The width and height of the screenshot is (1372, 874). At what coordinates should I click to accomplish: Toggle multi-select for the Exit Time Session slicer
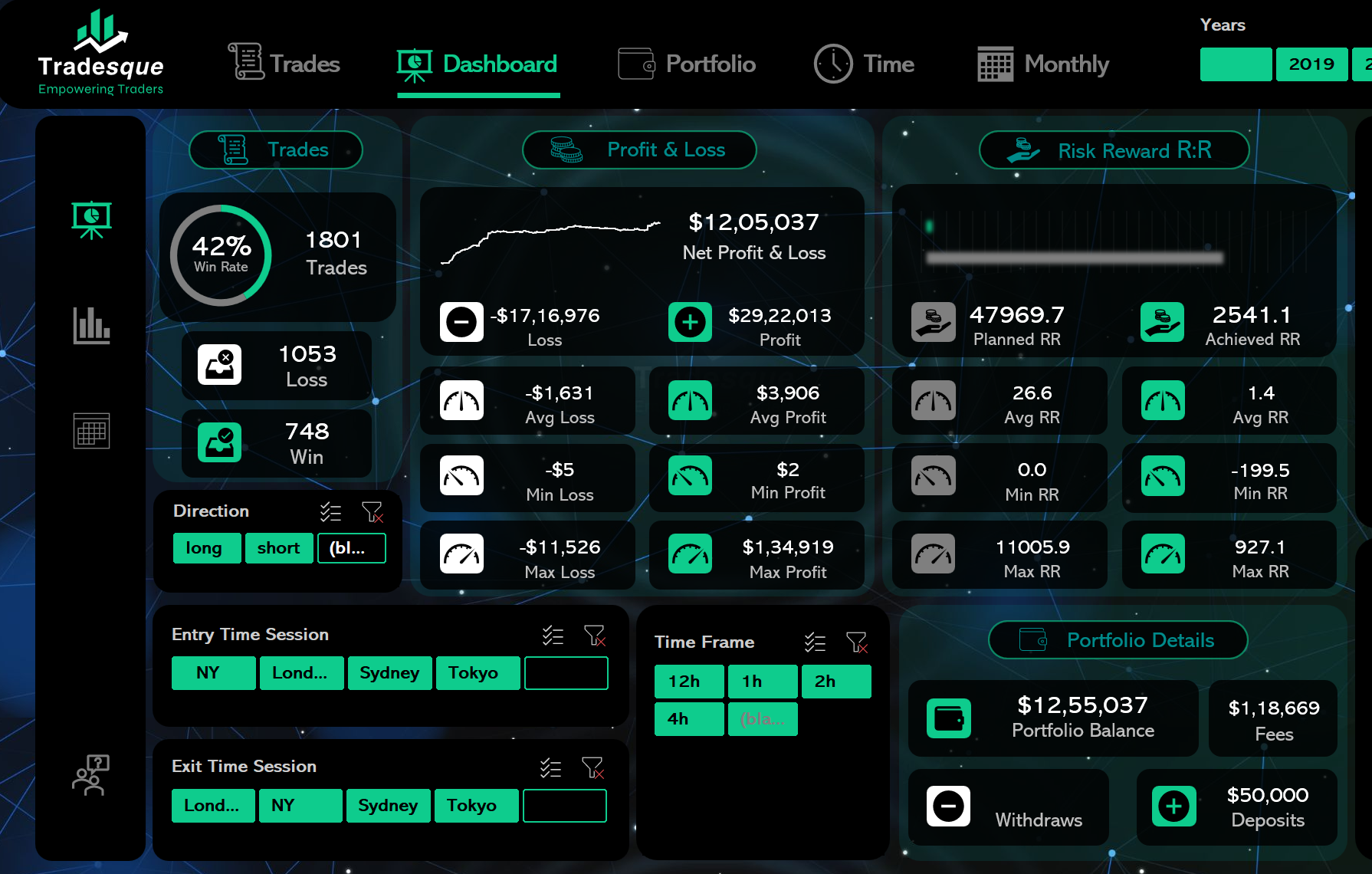[550, 767]
